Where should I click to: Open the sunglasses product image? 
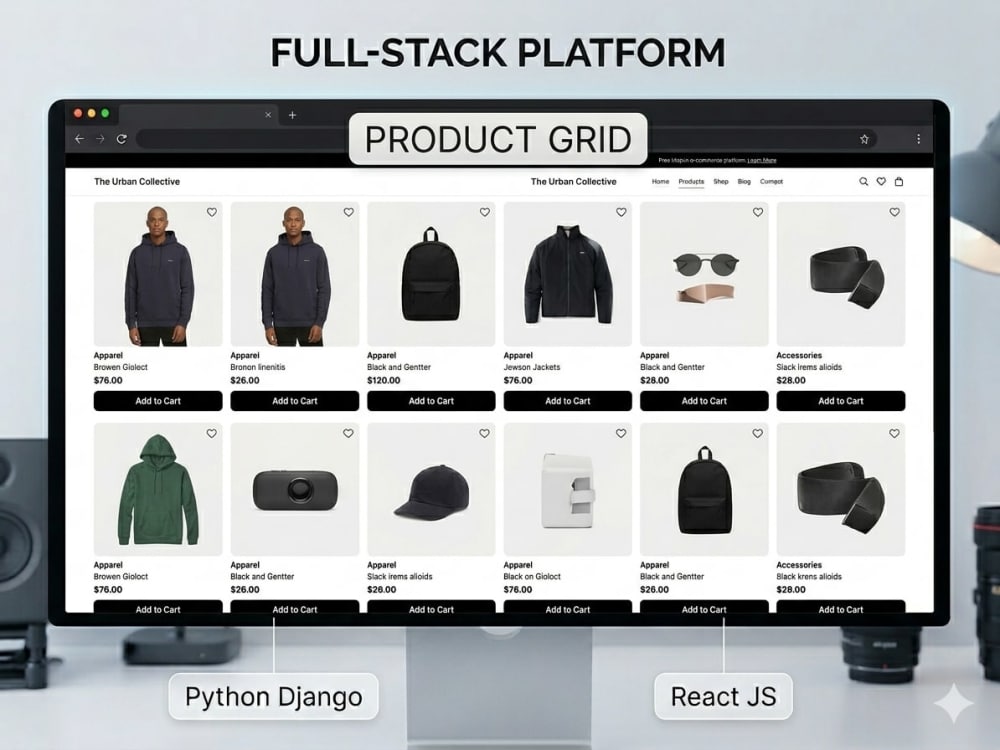coord(704,274)
